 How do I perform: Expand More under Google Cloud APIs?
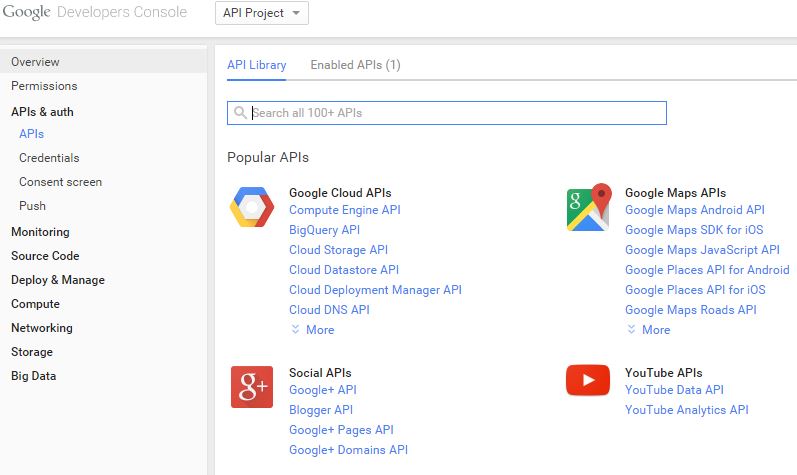coord(313,330)
